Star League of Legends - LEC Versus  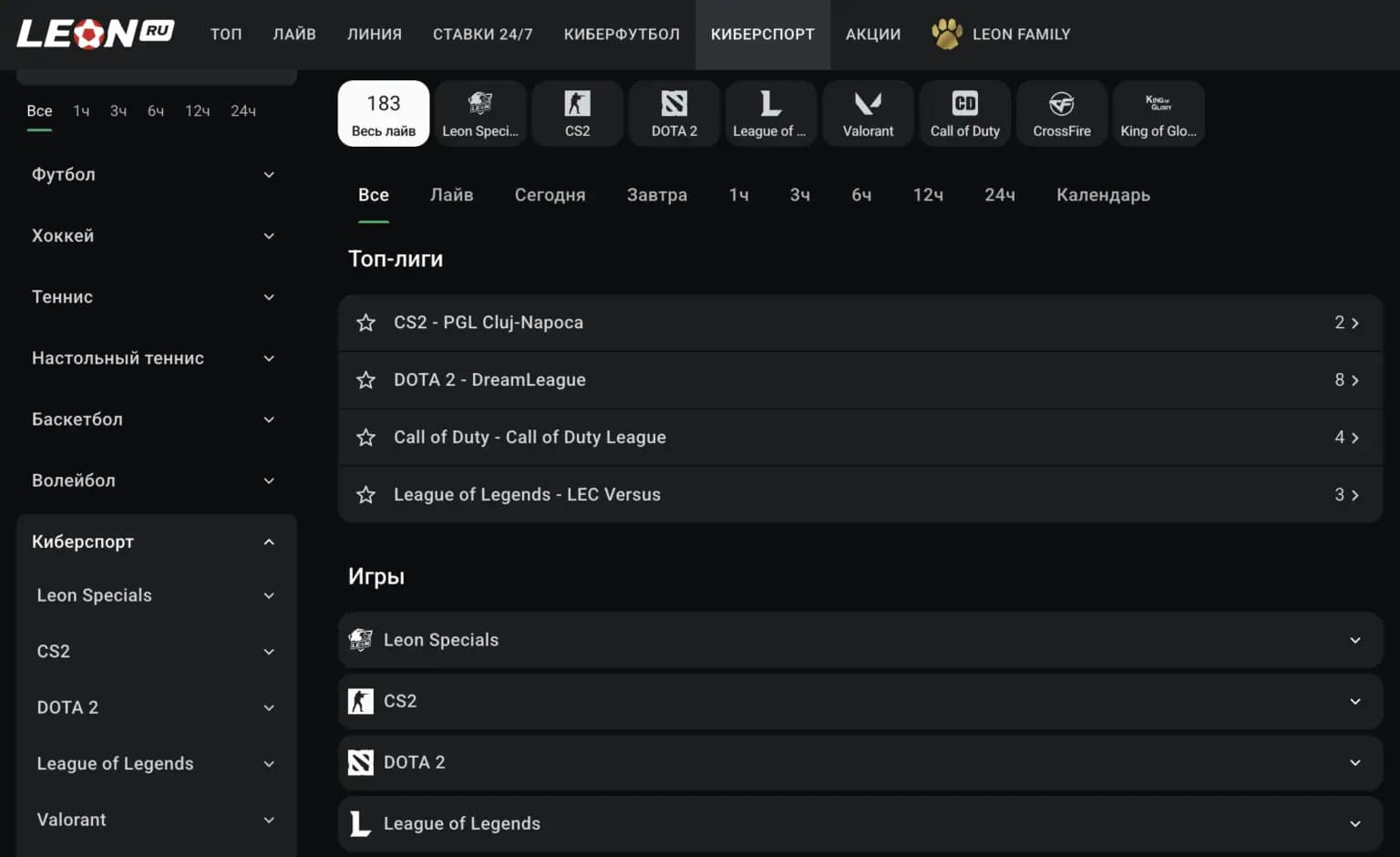365,495
